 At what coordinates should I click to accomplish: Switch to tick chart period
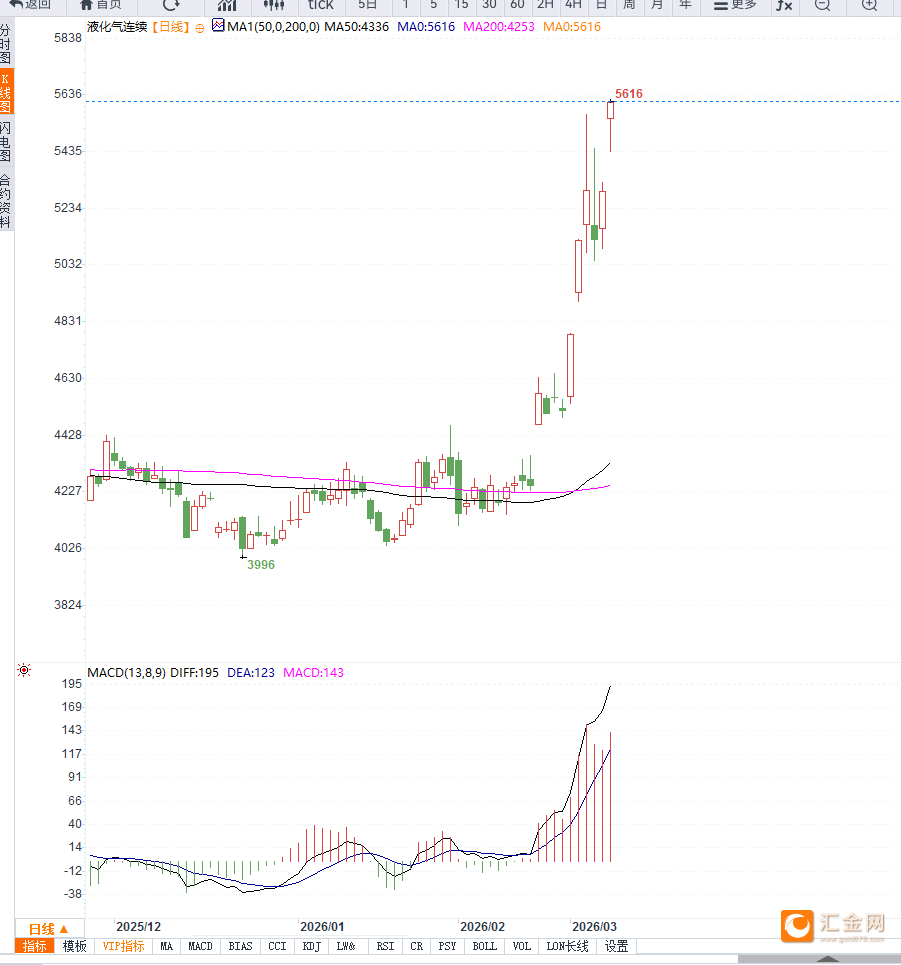click(x=321, y=5)
